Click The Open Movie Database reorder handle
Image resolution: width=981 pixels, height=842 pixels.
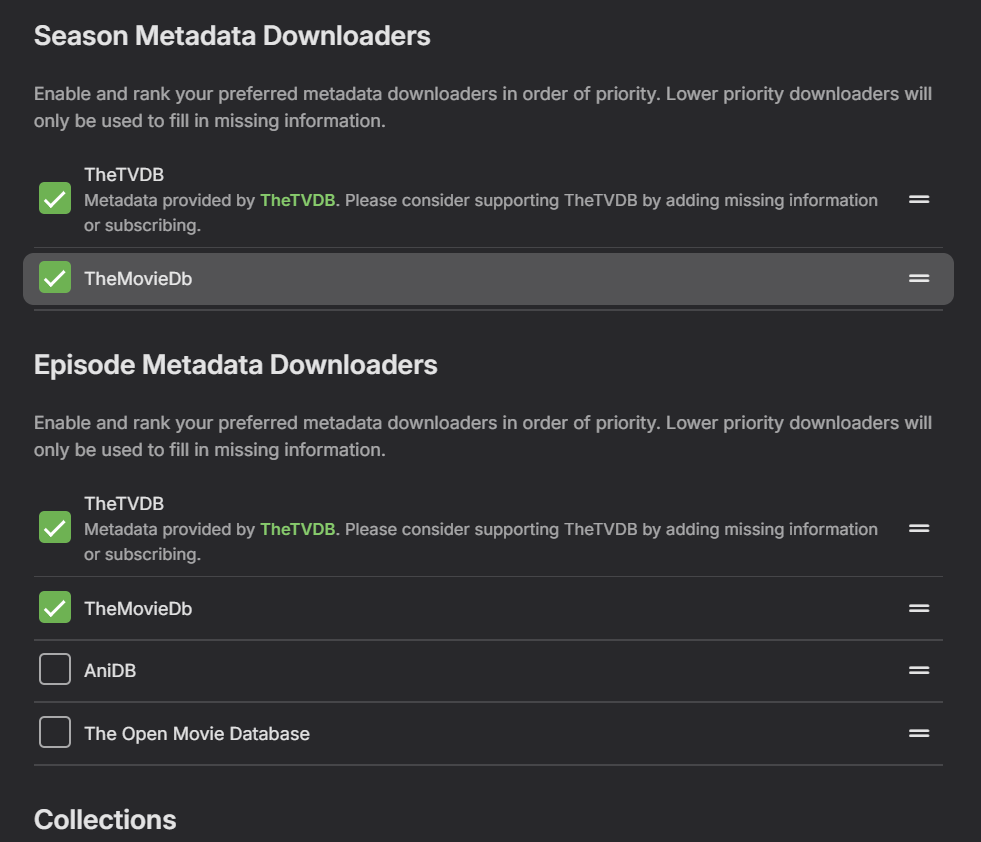point(919,733)
